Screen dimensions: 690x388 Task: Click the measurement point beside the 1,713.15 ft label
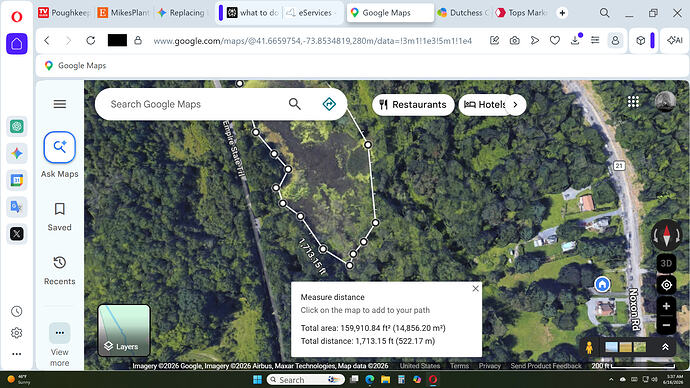pyautogui.click(x=323, y=249)
